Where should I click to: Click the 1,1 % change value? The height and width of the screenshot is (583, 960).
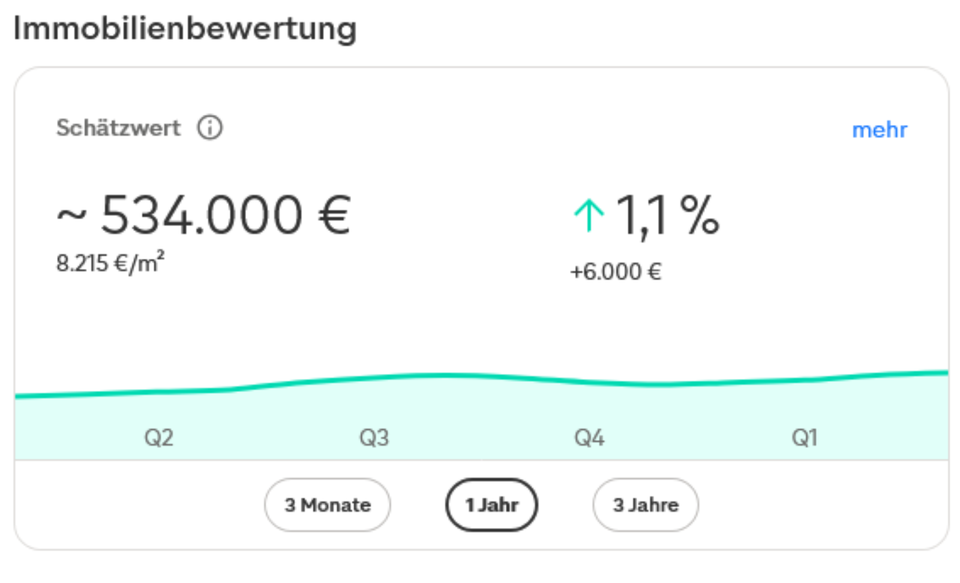(x=665, y=216)
